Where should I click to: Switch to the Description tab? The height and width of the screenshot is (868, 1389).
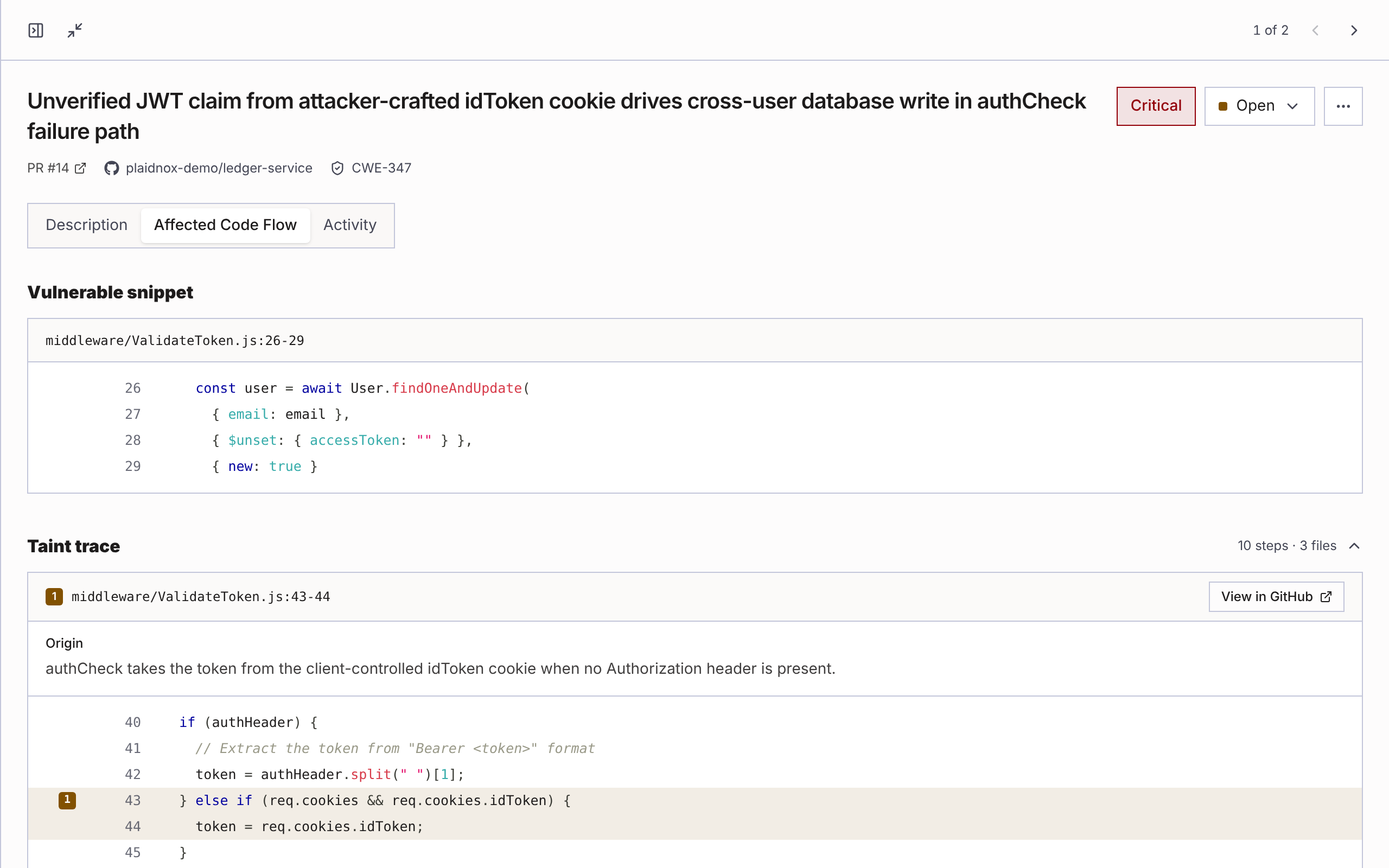87,225
